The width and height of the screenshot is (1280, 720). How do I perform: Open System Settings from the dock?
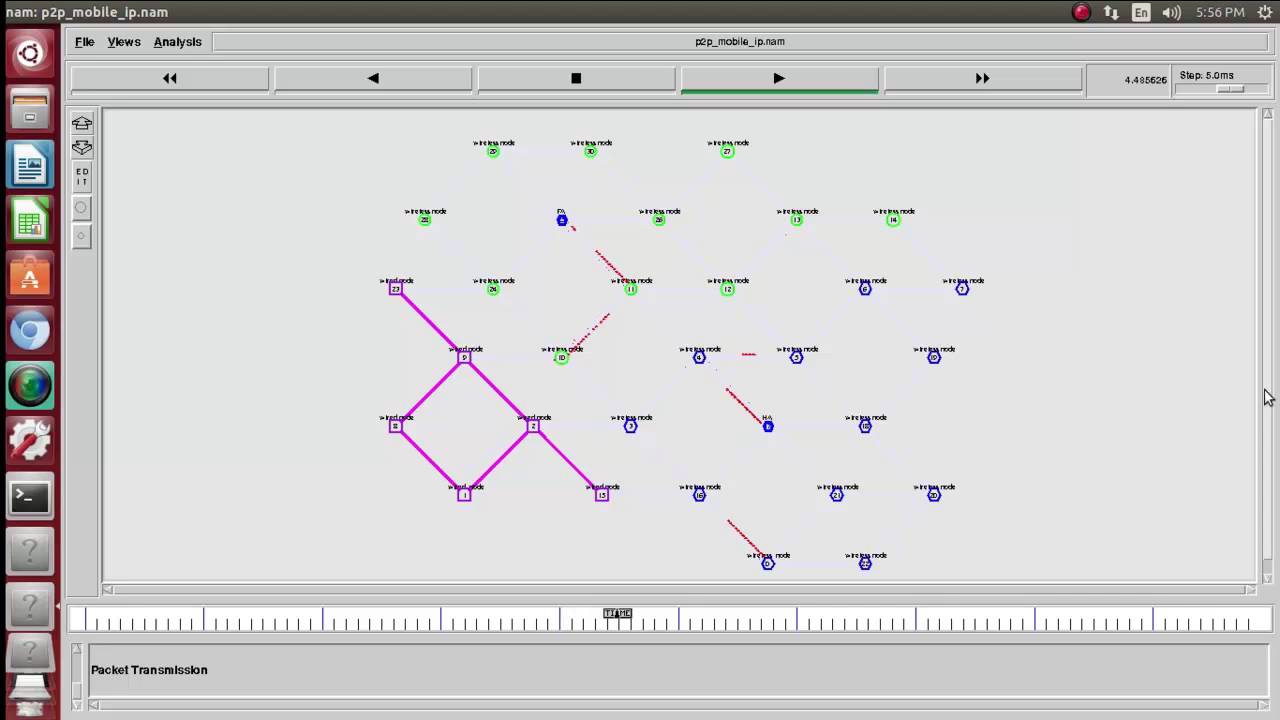30,441
